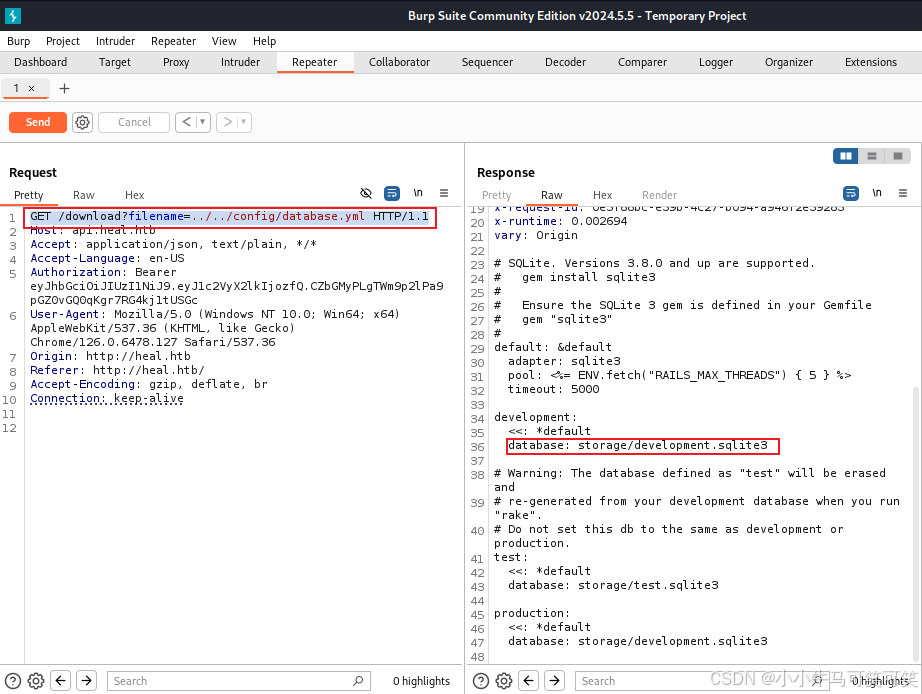Screen dimensions: 922x694
Task: Toggle \n newline display in Response panel
Action: pos(877,193)
